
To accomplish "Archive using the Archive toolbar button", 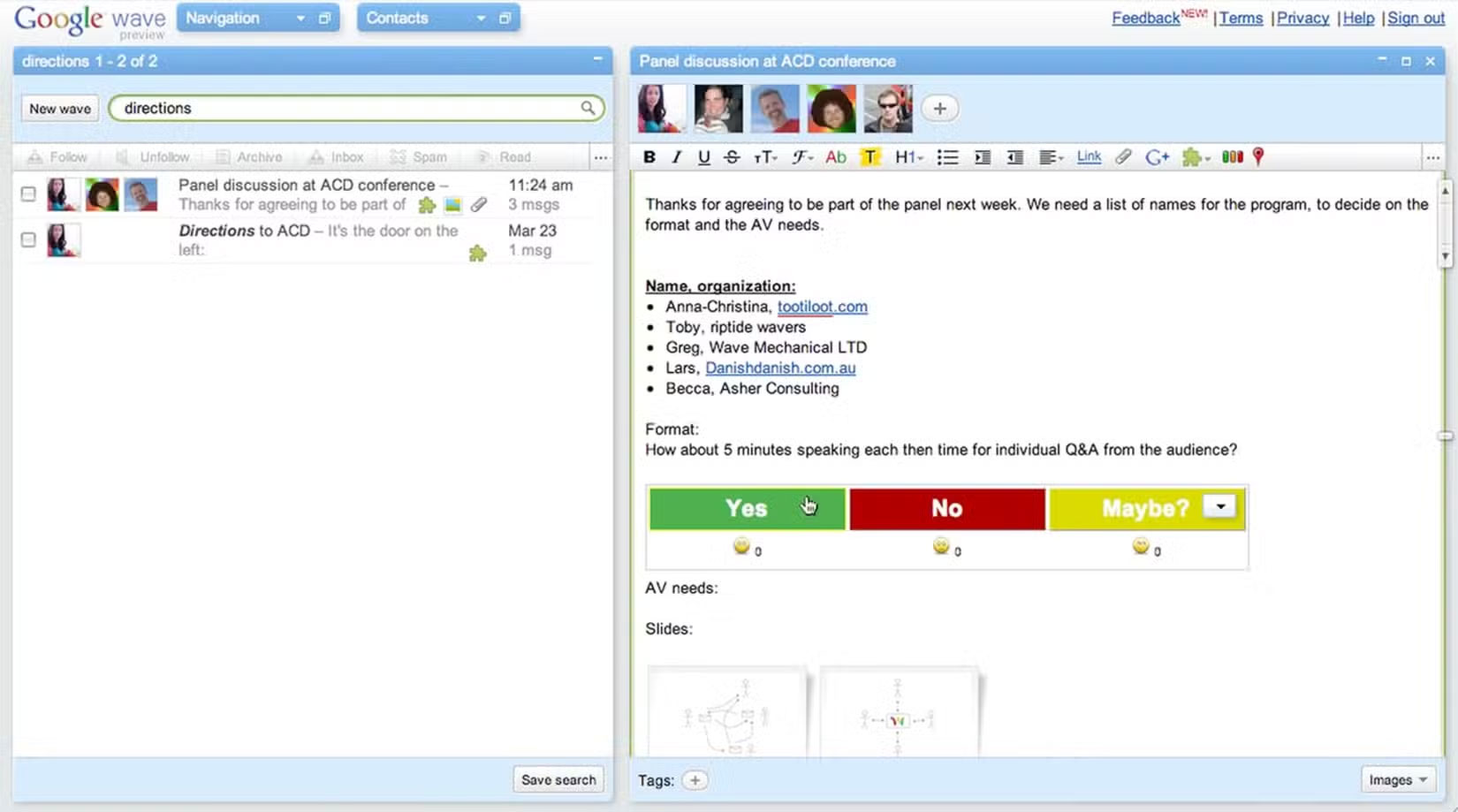I will pos(249,157).
